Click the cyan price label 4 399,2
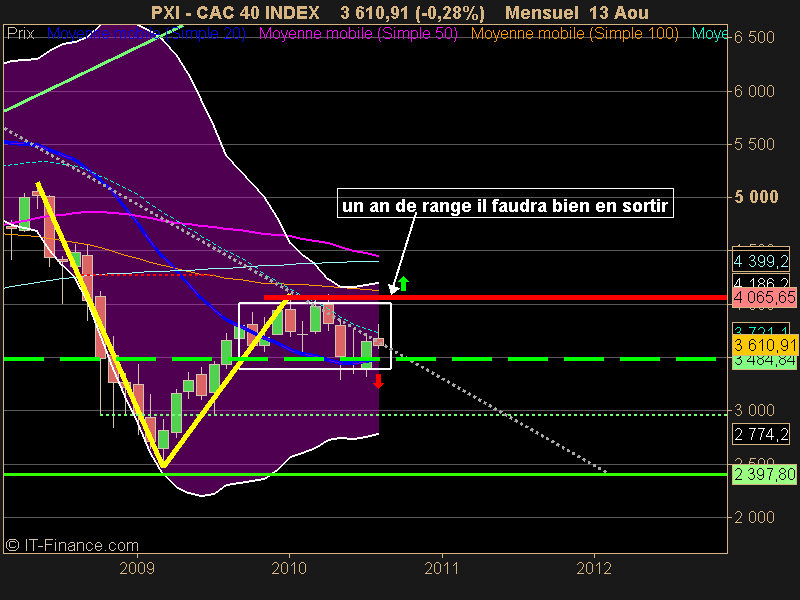Image resolution: width=800 pixels, height=600 pixels. point(761,261)
